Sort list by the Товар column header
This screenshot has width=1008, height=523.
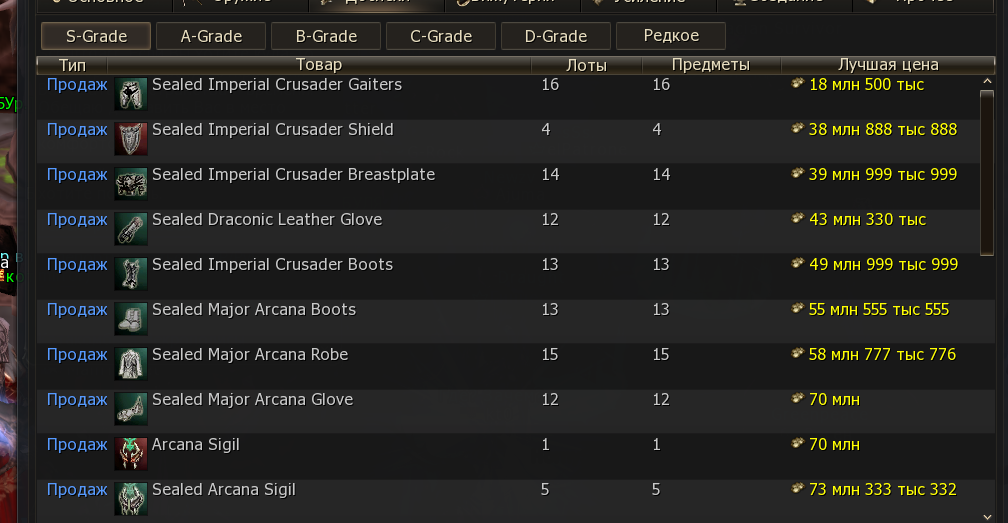coord(320,65)
